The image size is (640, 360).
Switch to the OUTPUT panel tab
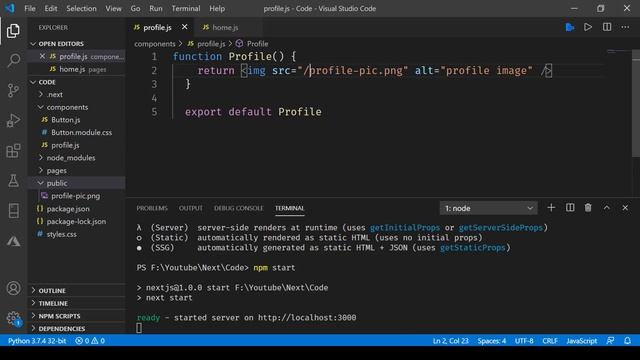coord(191,208)
